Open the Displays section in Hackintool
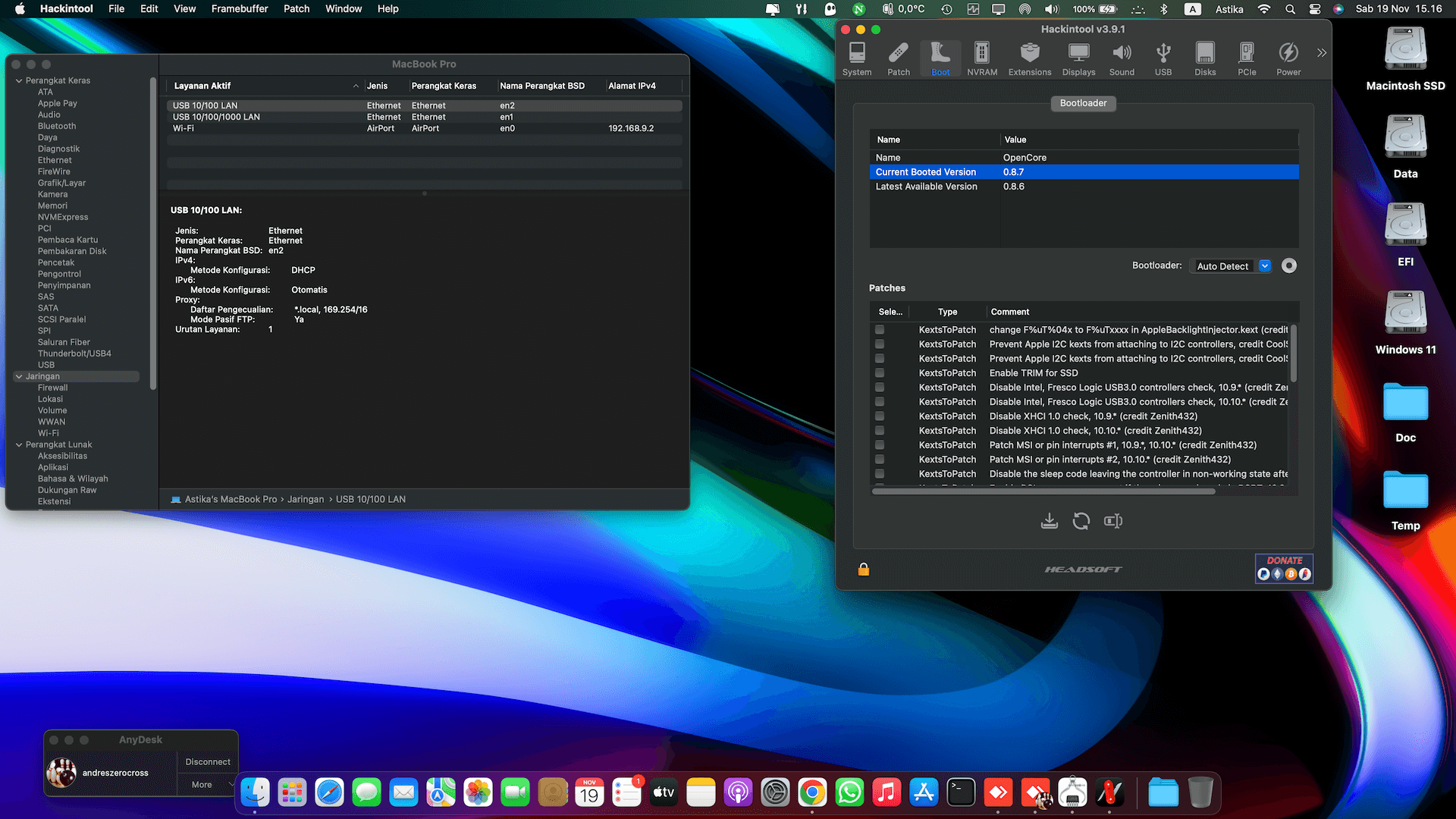The image size is (1456, 819). (x=1078, y=58)
